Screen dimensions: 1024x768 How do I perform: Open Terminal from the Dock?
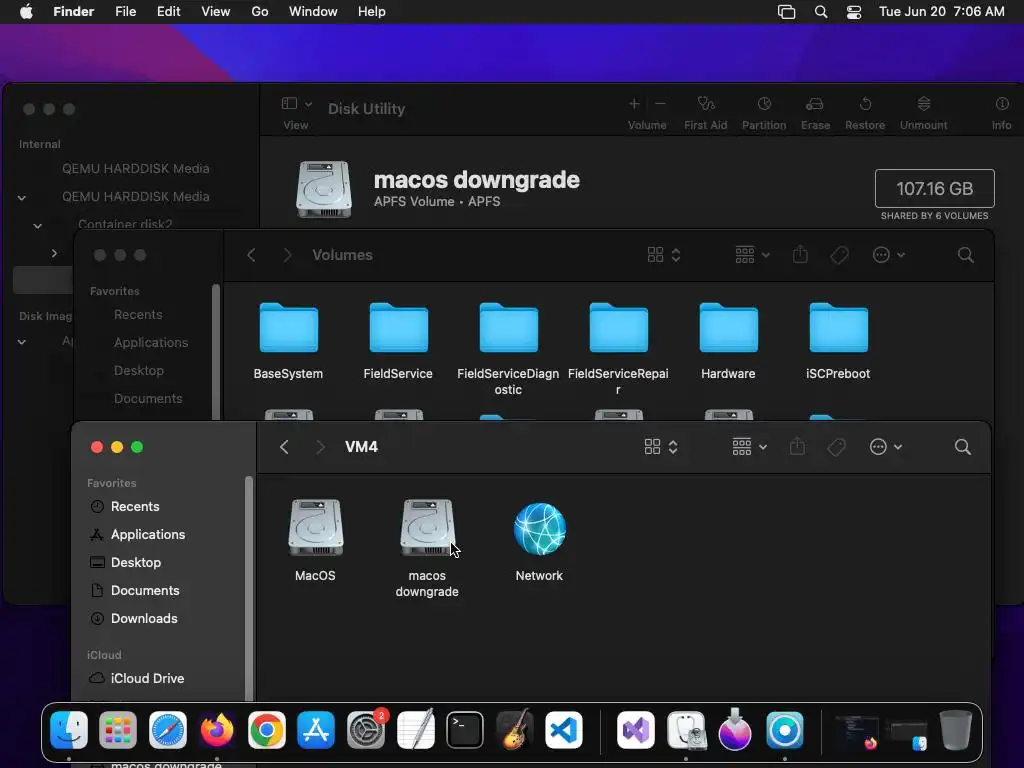464,729
